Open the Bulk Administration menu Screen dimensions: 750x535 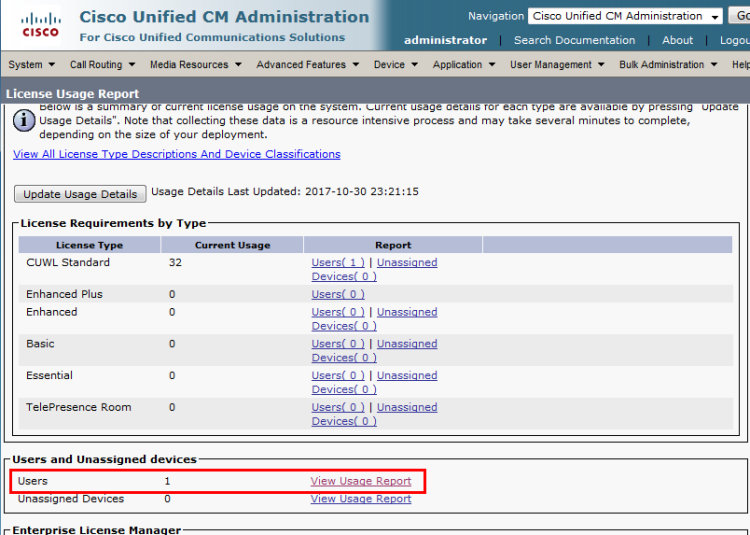(668, 65)
